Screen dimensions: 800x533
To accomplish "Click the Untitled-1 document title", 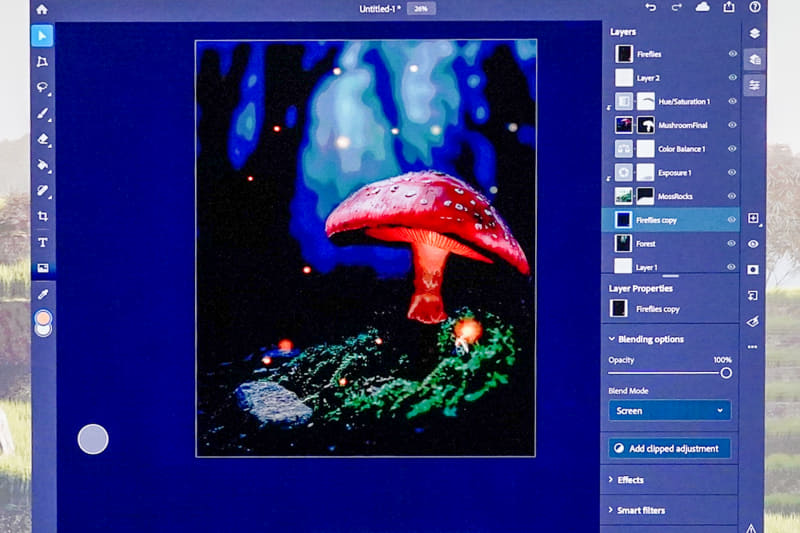I will [x=380, y=9].
